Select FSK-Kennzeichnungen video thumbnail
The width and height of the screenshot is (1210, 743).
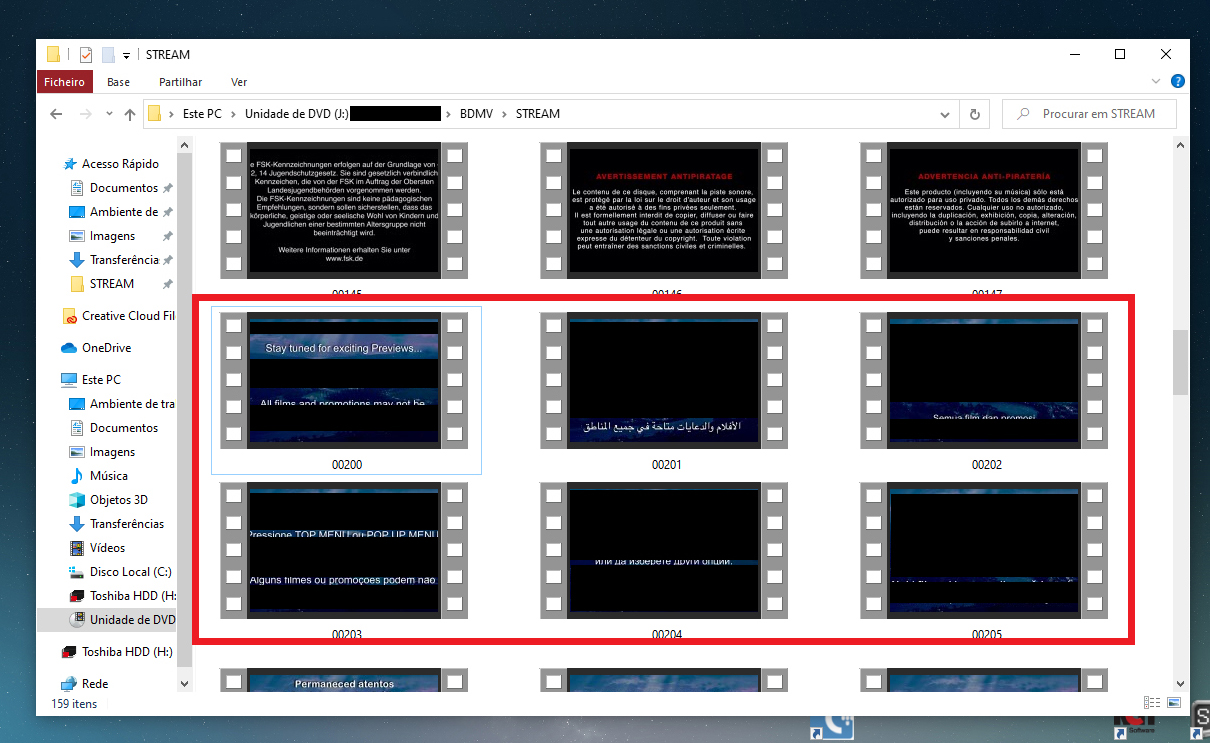[345, 210]
